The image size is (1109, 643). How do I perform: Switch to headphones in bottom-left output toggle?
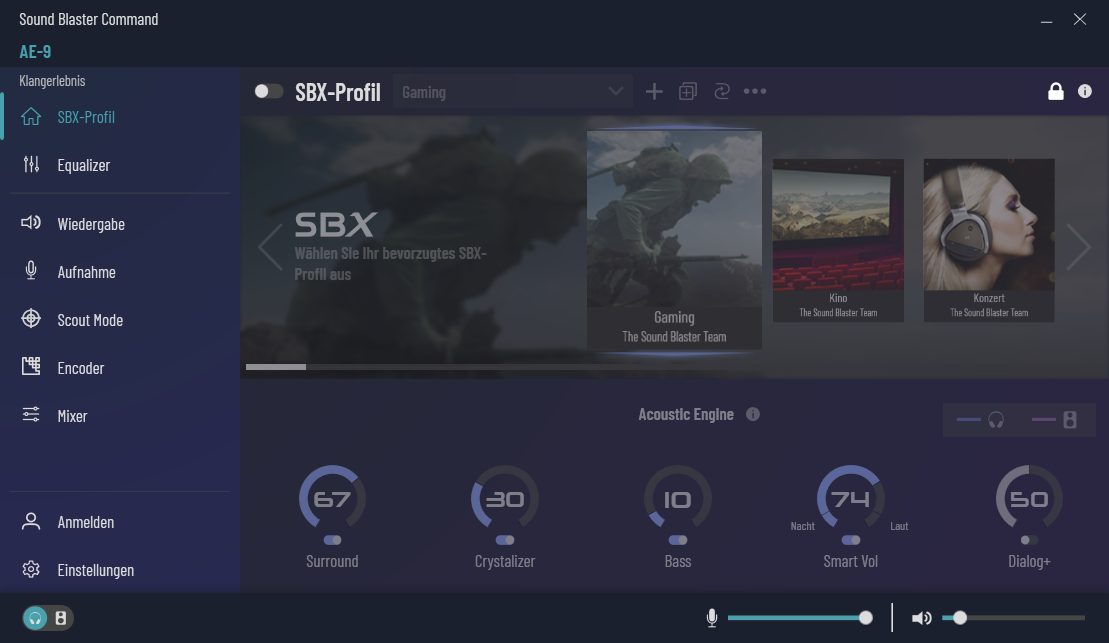(35, 618)
